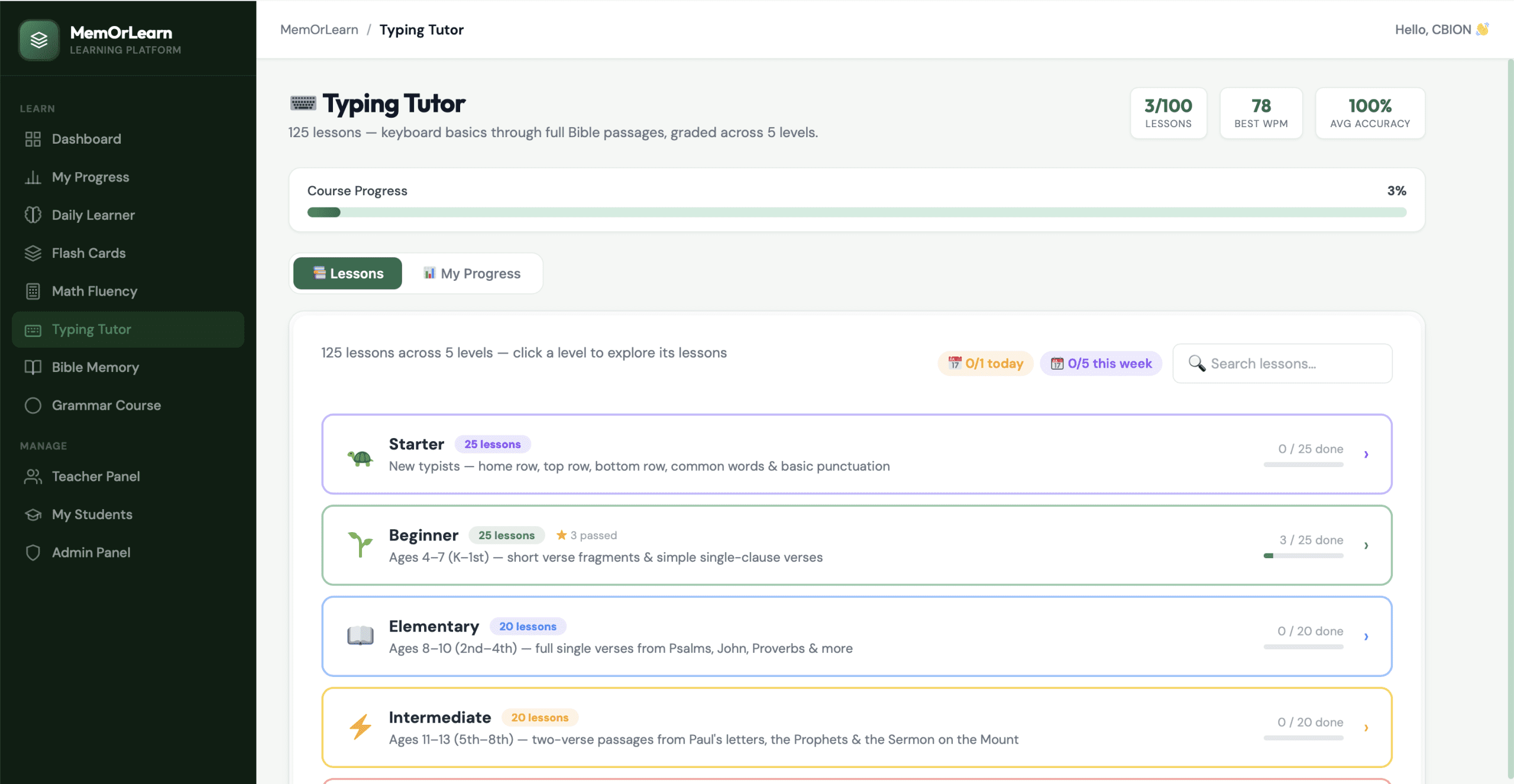Click the Elementary open book icon
The image size is (1514, 784).
coord(360,636)
